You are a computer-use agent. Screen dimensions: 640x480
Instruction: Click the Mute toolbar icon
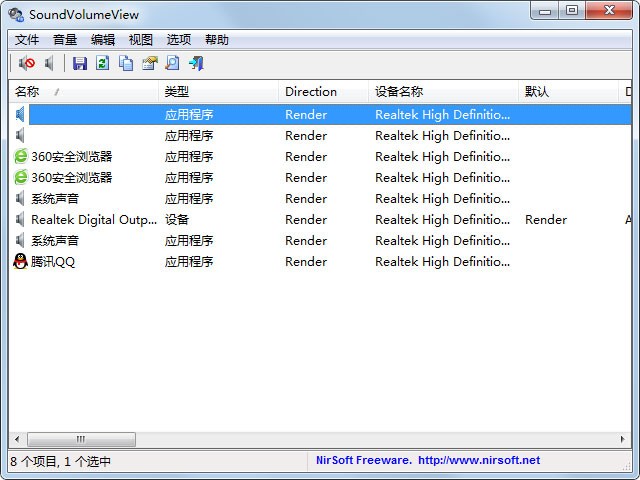coord(27,63)
